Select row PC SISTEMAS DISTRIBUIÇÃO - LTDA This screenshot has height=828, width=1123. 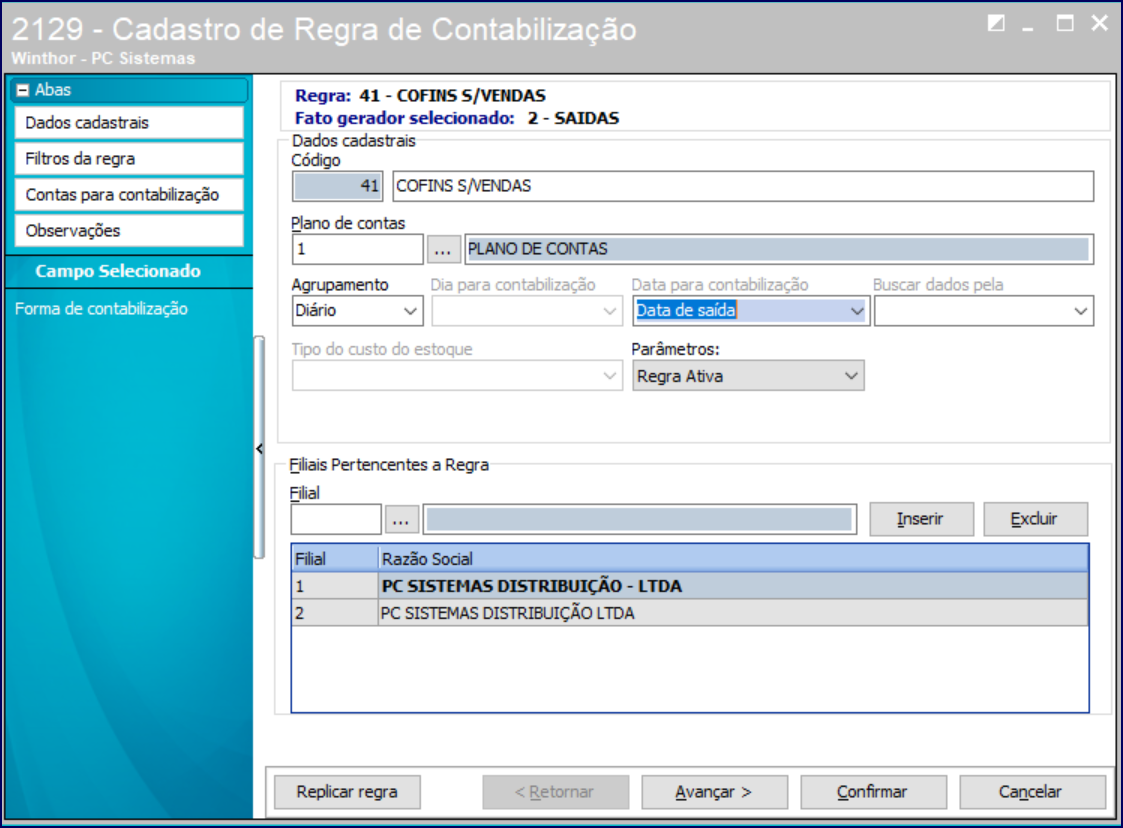tap(690, 586)
